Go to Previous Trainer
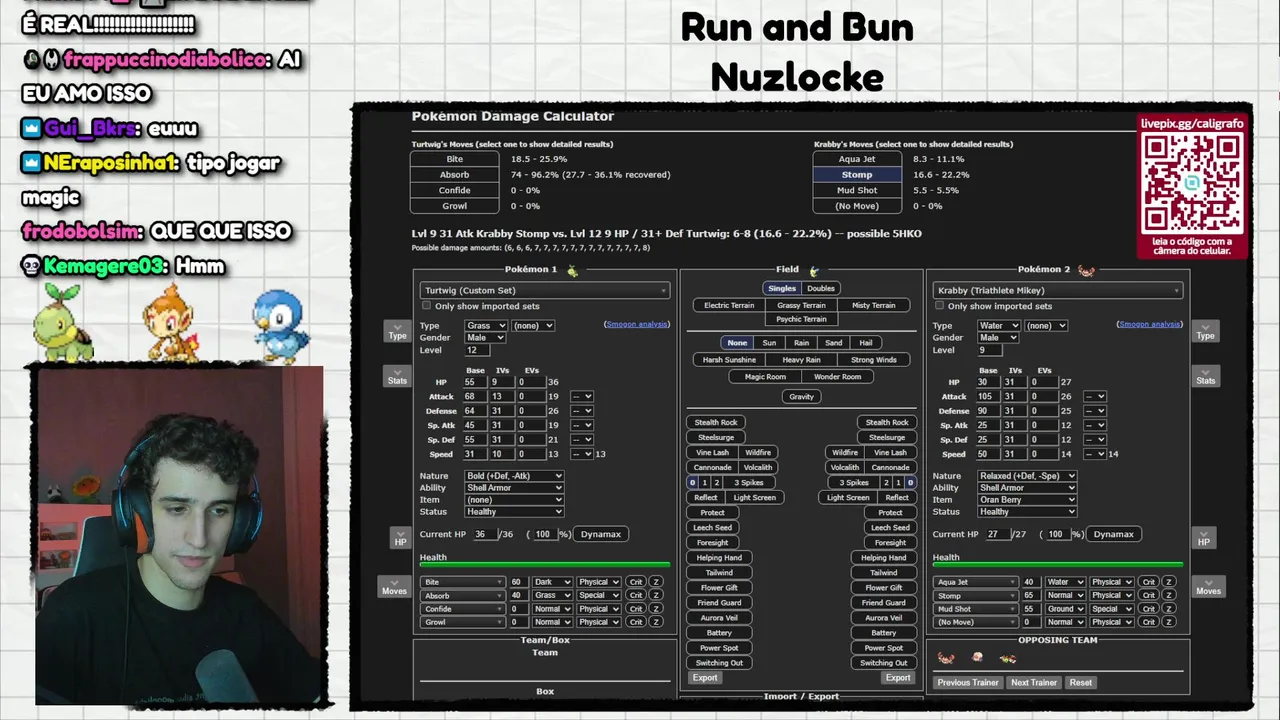The height and width of the screenshot is (720, 1280). coord(967,682)
